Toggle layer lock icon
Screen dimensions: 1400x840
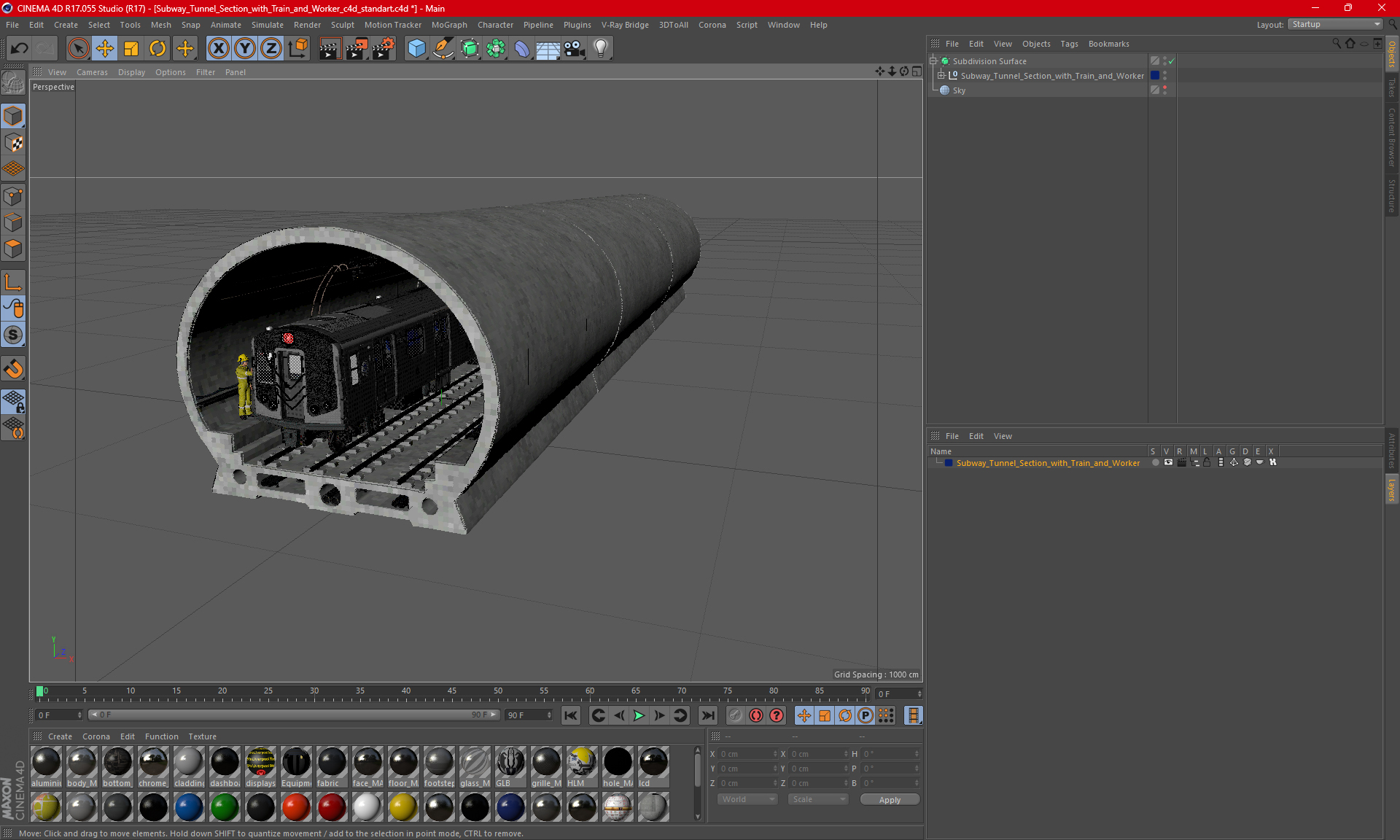click(1207, 462)
